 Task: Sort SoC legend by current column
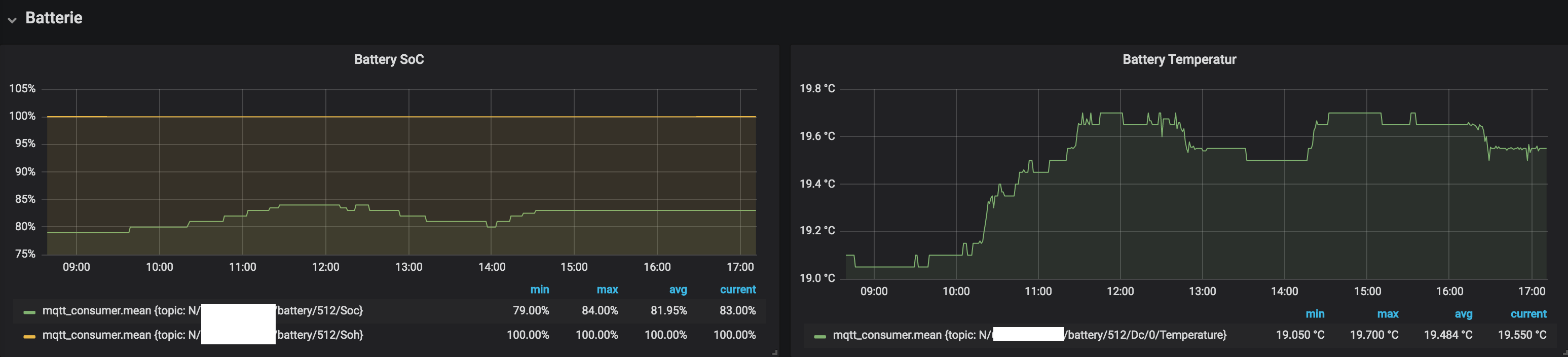tap(738, 290)
